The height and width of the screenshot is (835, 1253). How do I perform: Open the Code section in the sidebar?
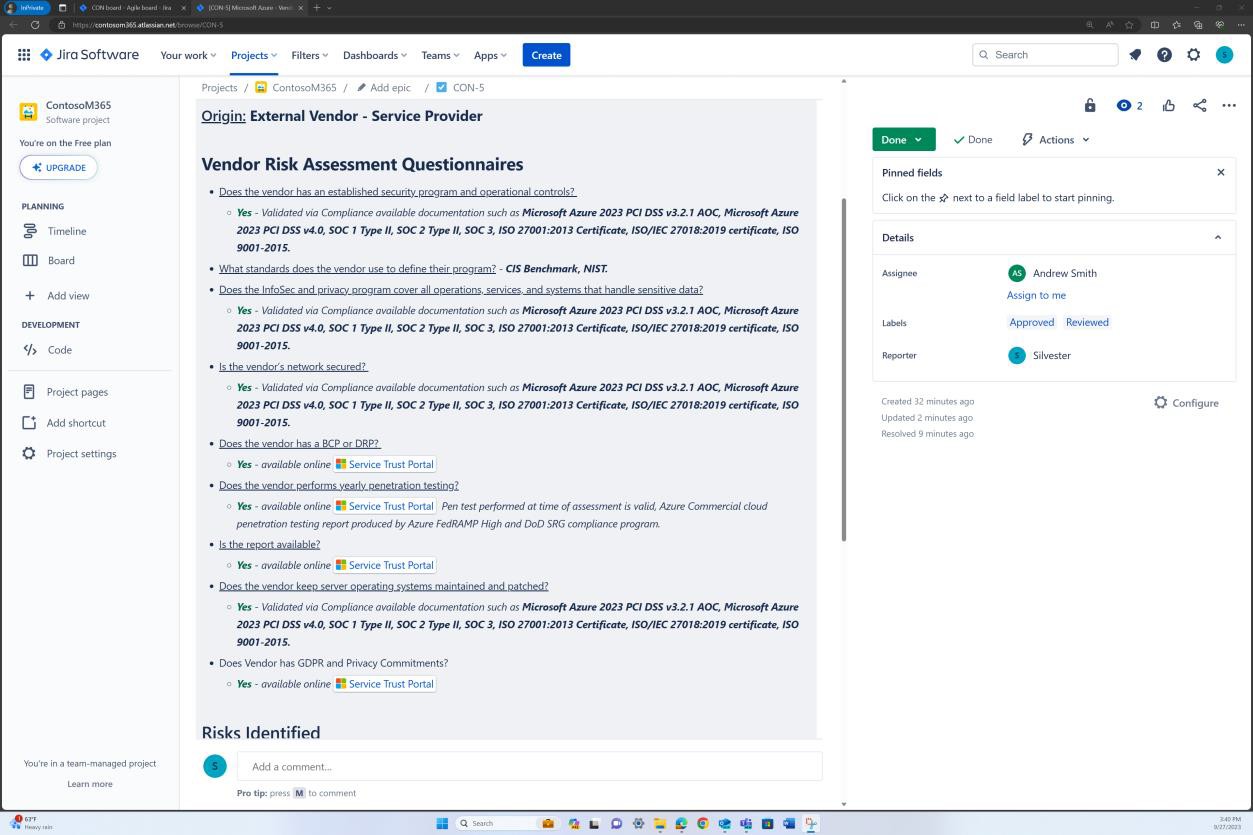59,350
